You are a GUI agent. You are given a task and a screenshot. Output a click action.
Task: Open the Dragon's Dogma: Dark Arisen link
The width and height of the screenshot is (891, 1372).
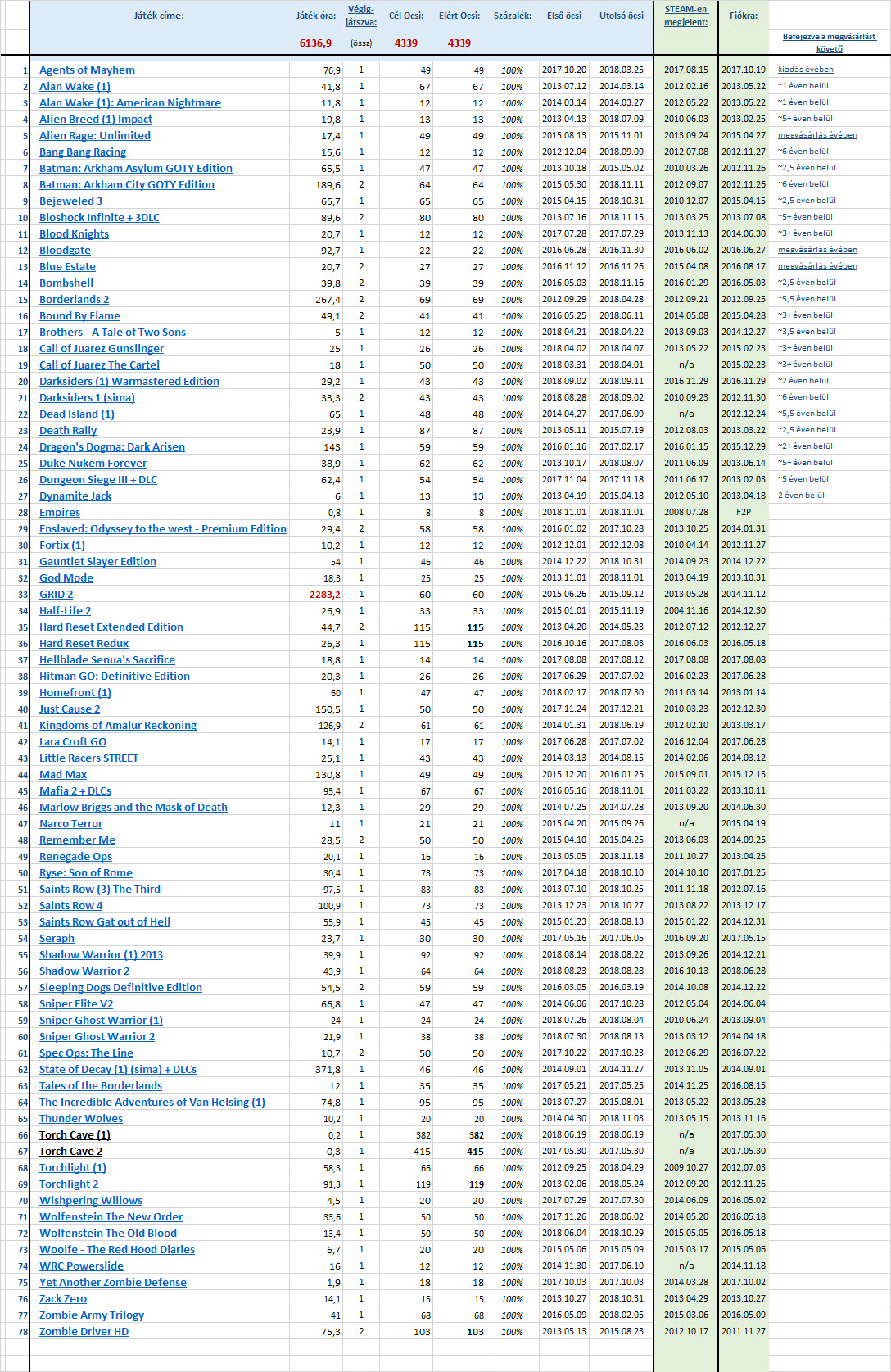[112, 447]
